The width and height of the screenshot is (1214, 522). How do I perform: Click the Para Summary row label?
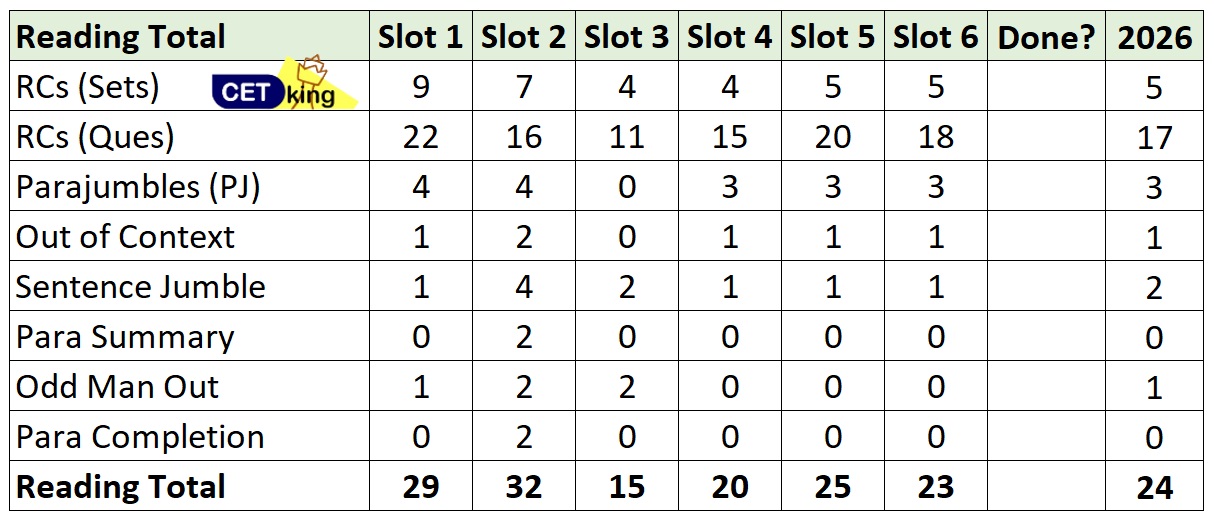point(125,337)
